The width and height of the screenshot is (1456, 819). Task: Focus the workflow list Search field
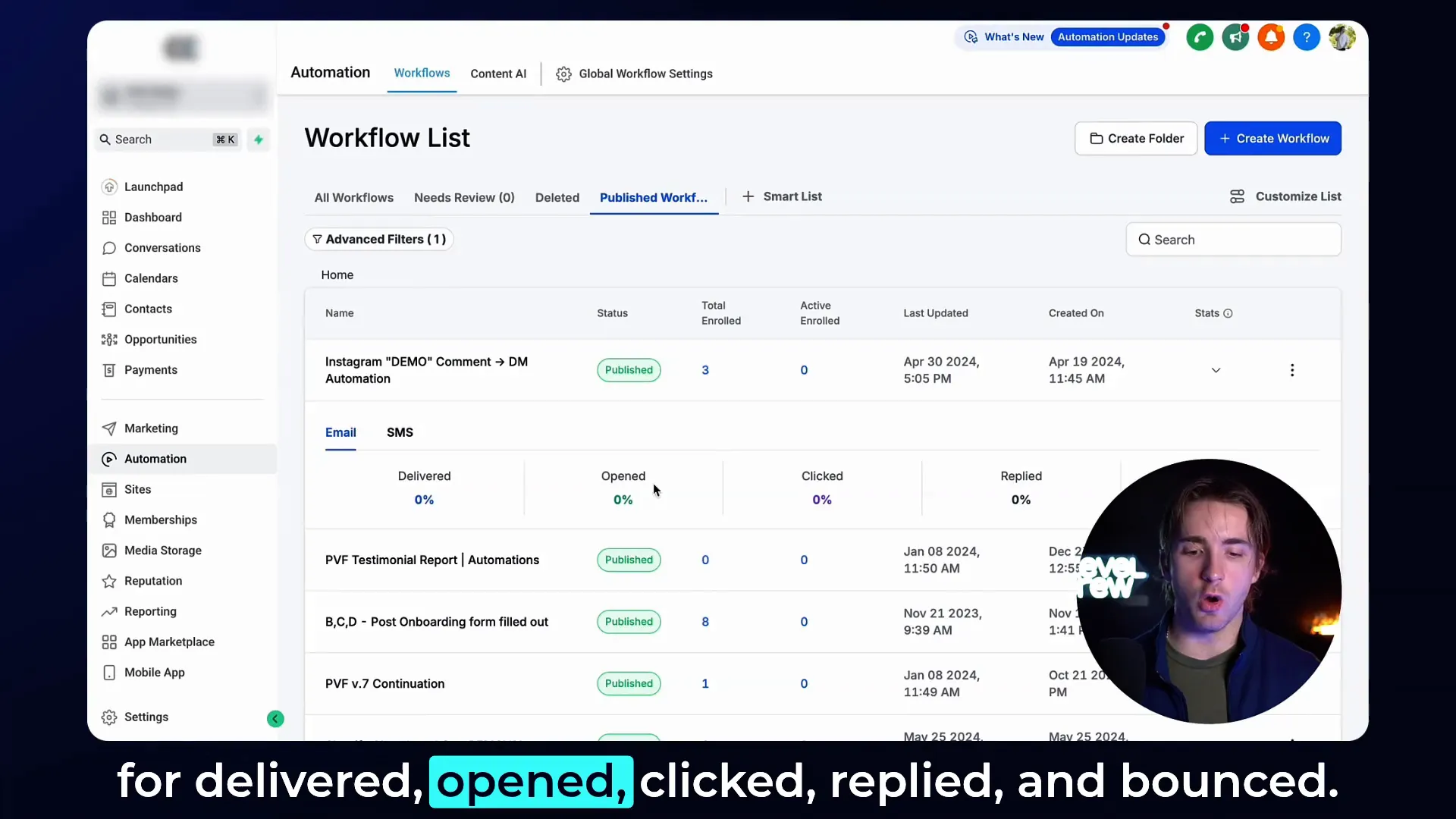(1234, 240)
